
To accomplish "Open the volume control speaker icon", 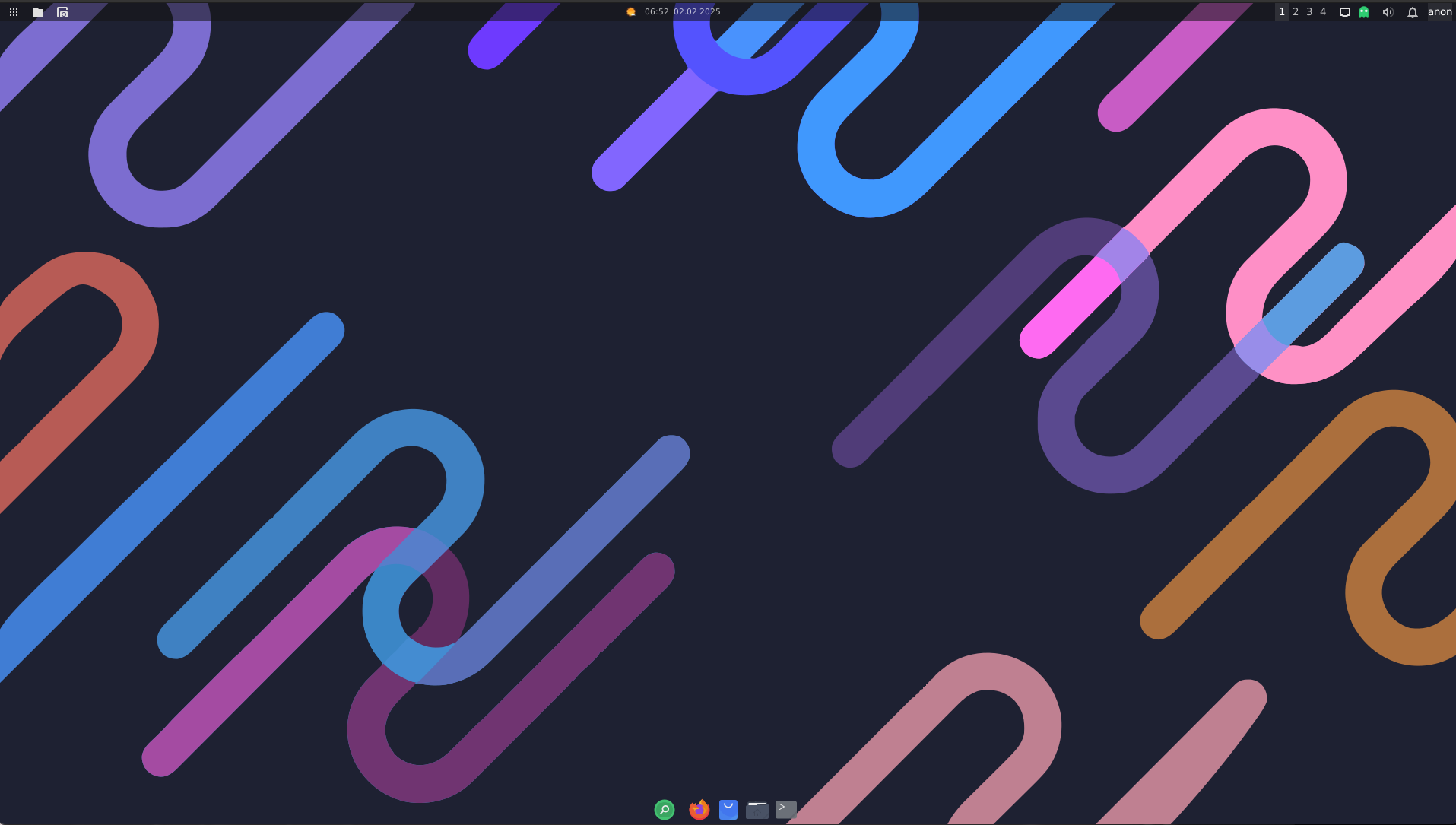I will pos(1388,12).
